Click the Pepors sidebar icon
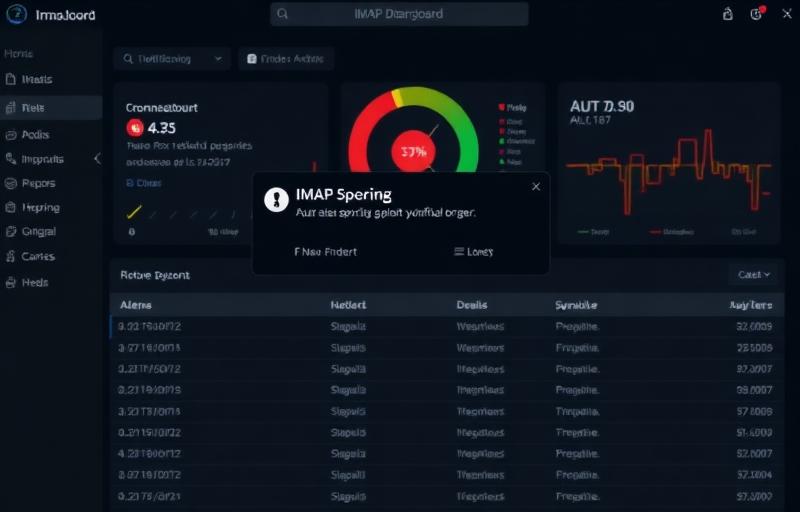800x512 pixels. (11, 183)
